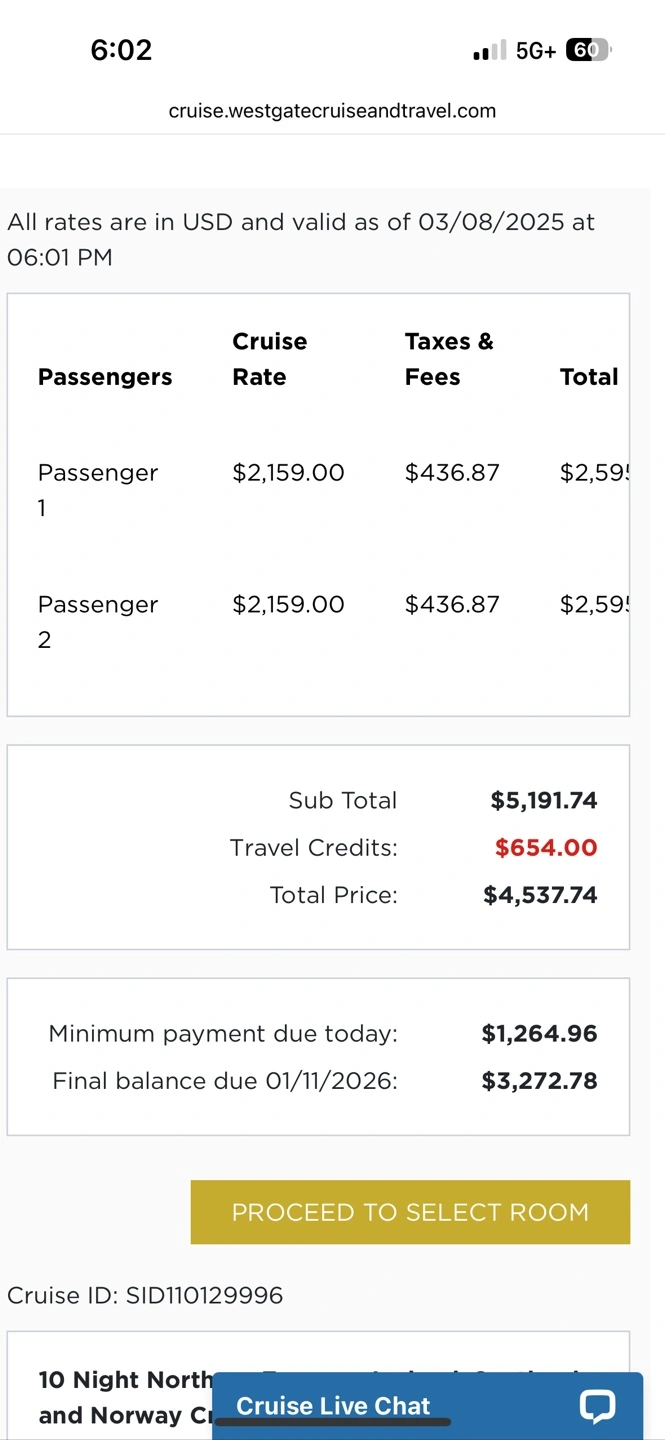Open the Cruise Live Chat widget
665x1440 pixels.
click(333, 1406)
